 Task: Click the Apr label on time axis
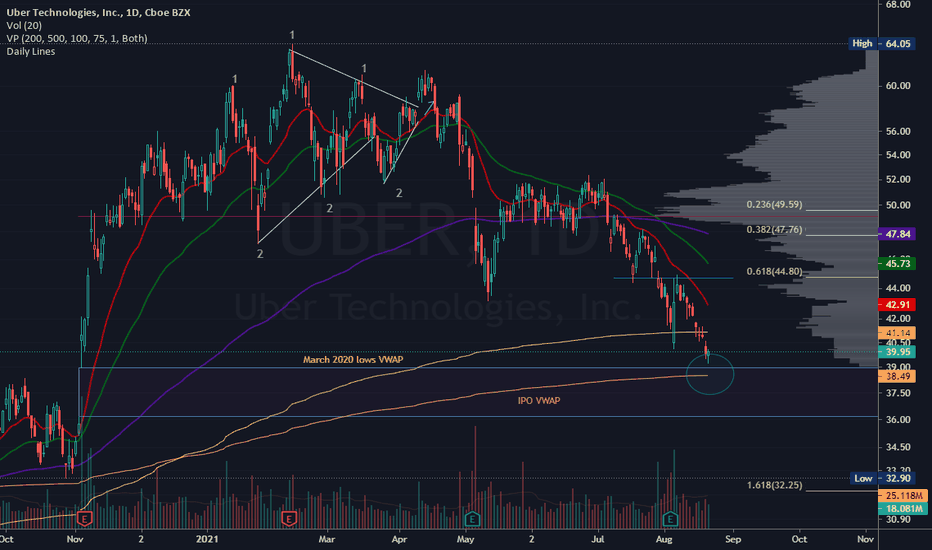click(399, 539)
